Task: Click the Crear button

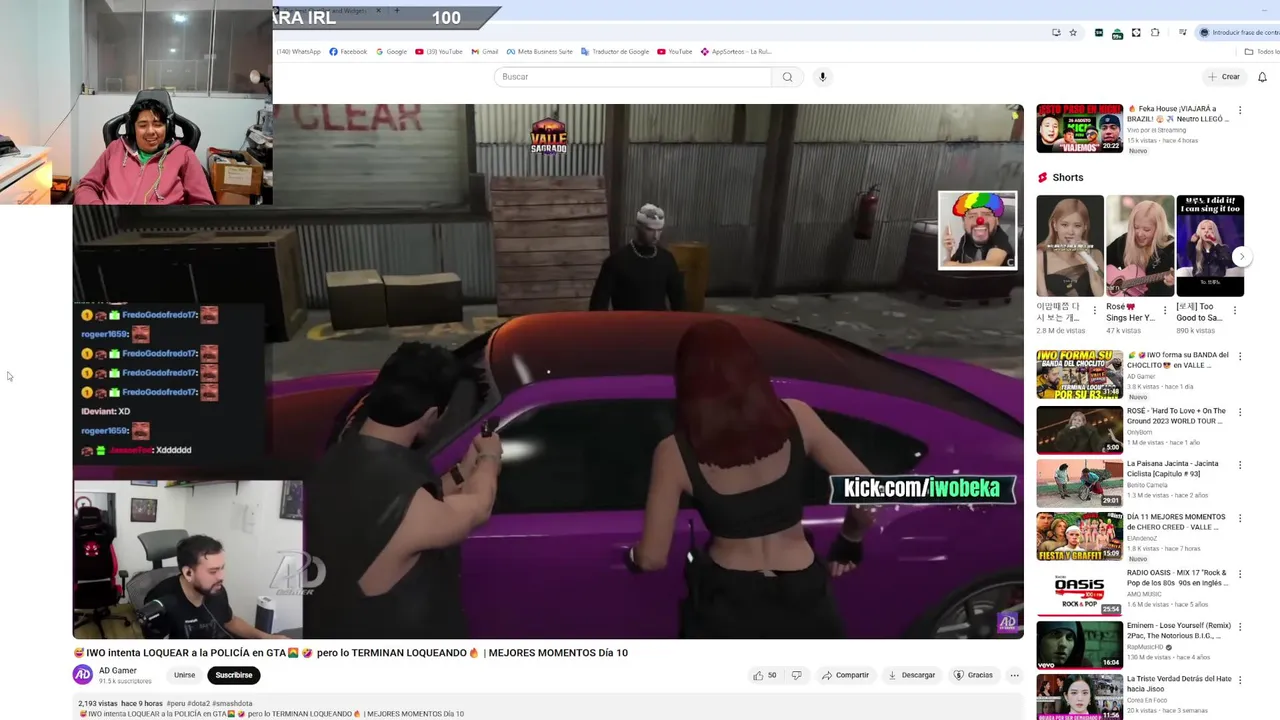Action: (1224, 77)
